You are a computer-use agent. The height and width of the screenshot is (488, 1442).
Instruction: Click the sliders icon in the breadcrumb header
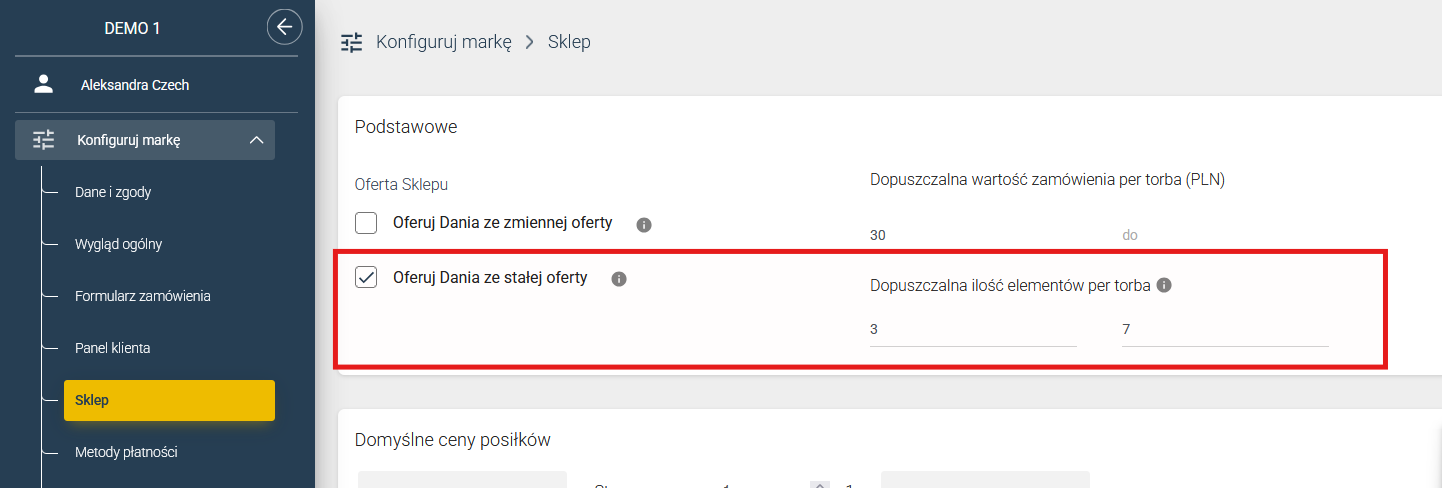[x=351, y=42]
